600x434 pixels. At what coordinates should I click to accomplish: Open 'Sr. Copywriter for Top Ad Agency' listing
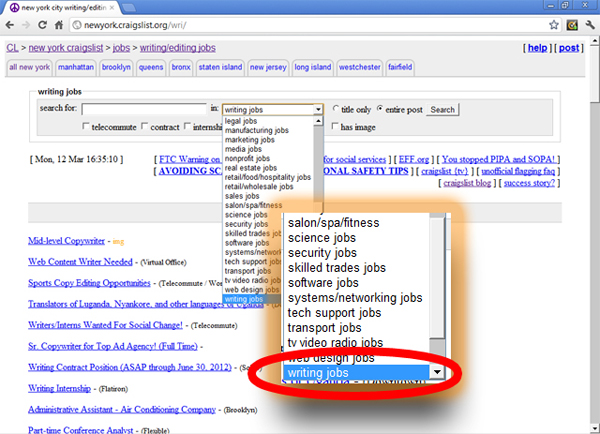pyautogui.click(x=113, y=346)
